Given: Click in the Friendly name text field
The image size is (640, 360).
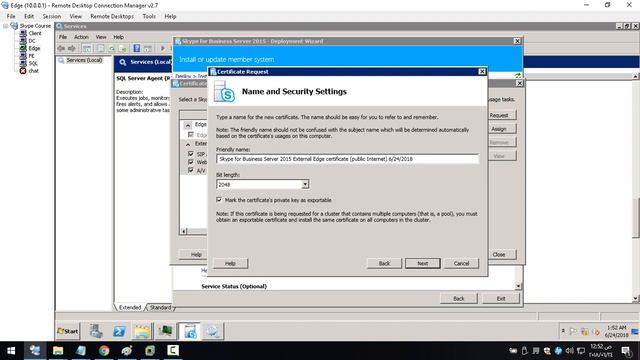Looking at the screenshot, I should (x=347, y=159).
